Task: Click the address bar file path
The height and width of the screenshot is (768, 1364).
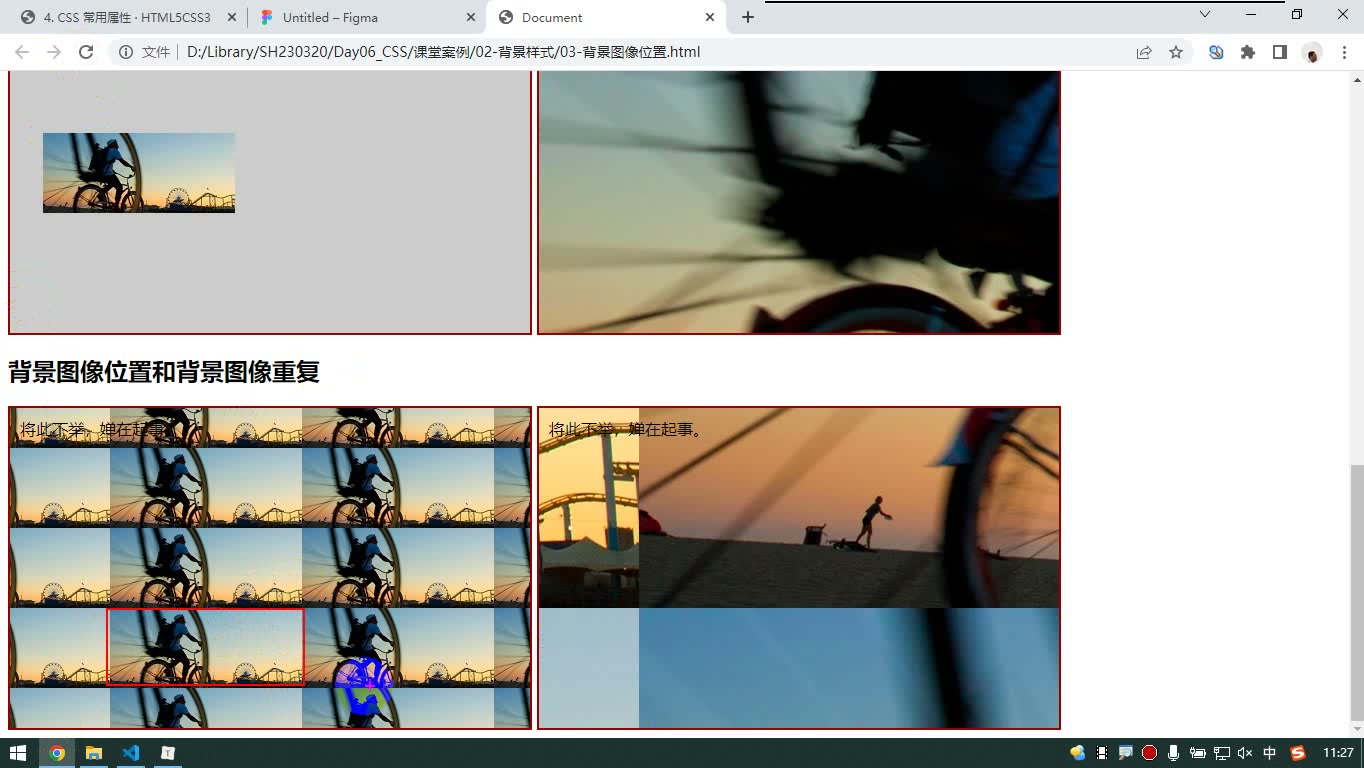Action: tap(443, 52)
